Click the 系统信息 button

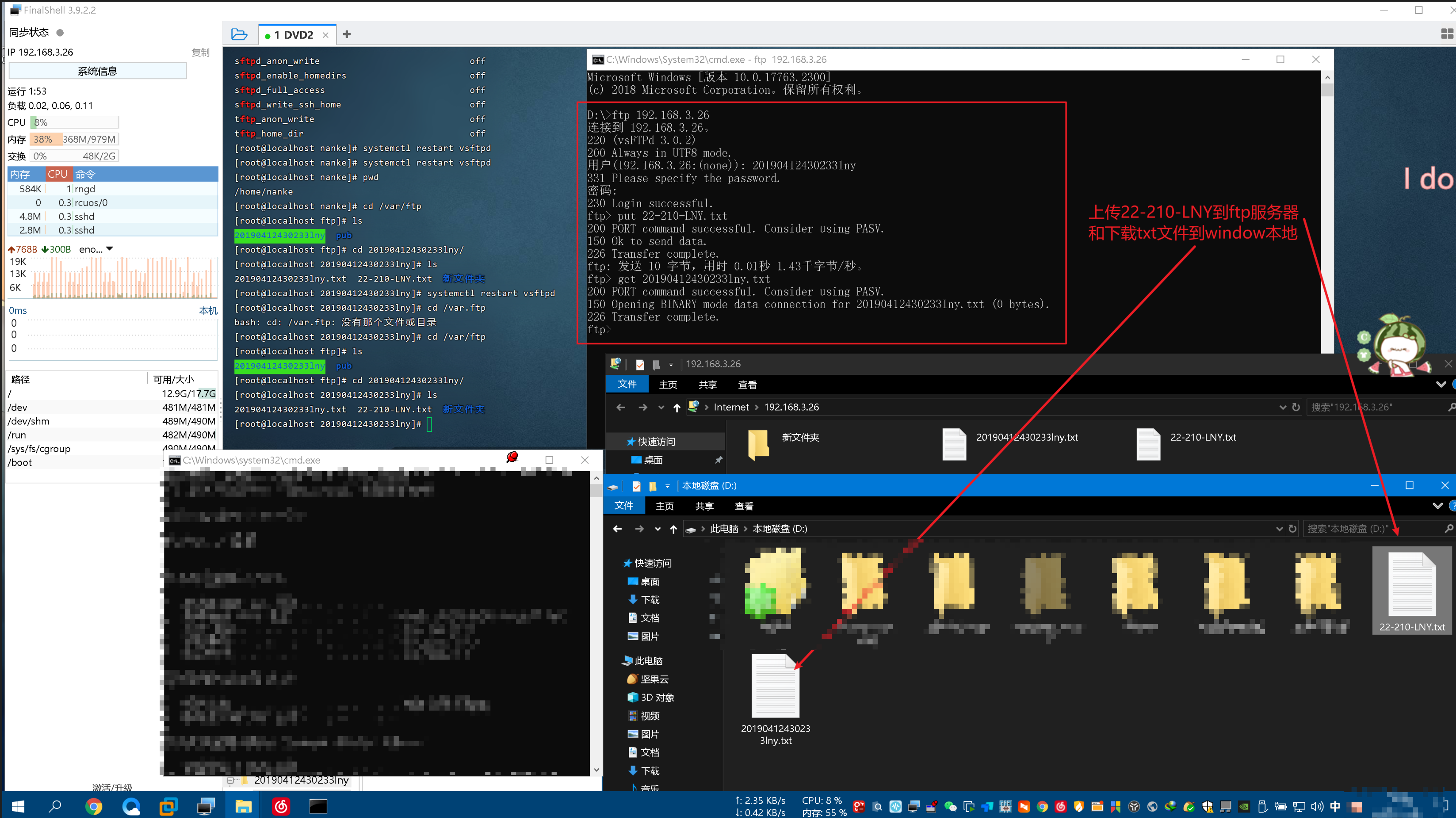pos(97,71)
